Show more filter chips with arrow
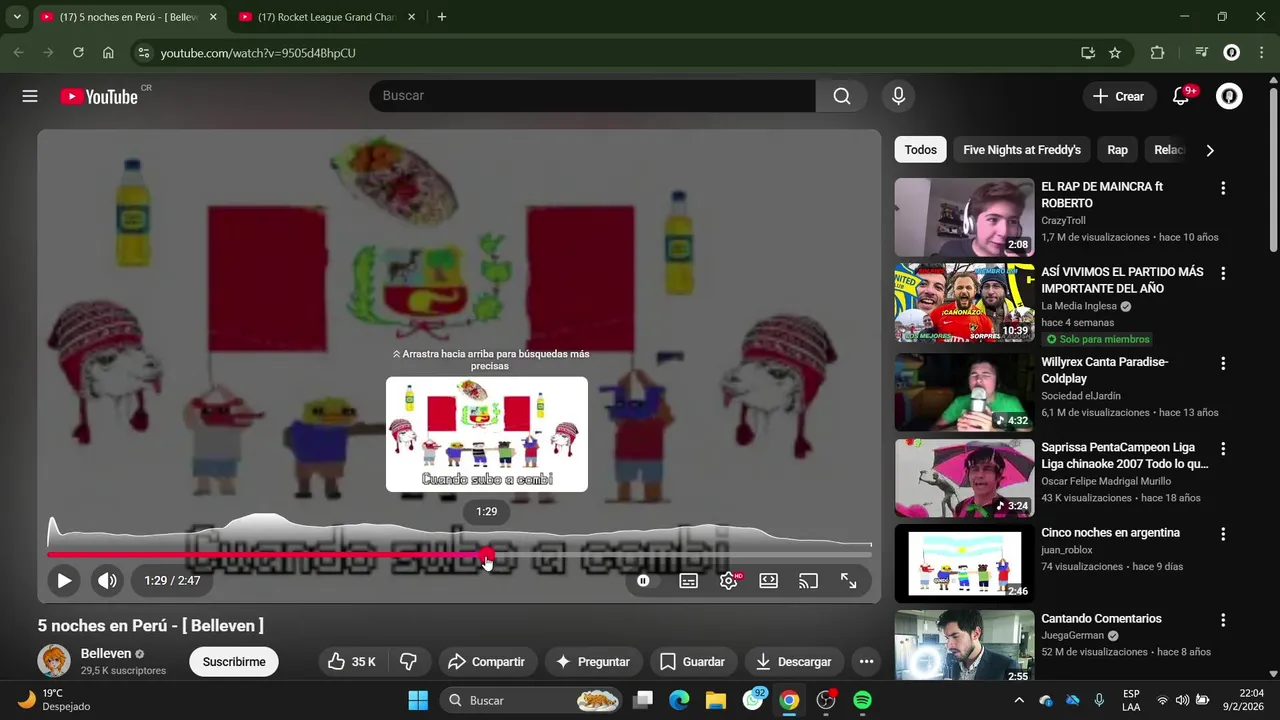1280x720 pixels. pyautogui.click(x=1209, y=150)
